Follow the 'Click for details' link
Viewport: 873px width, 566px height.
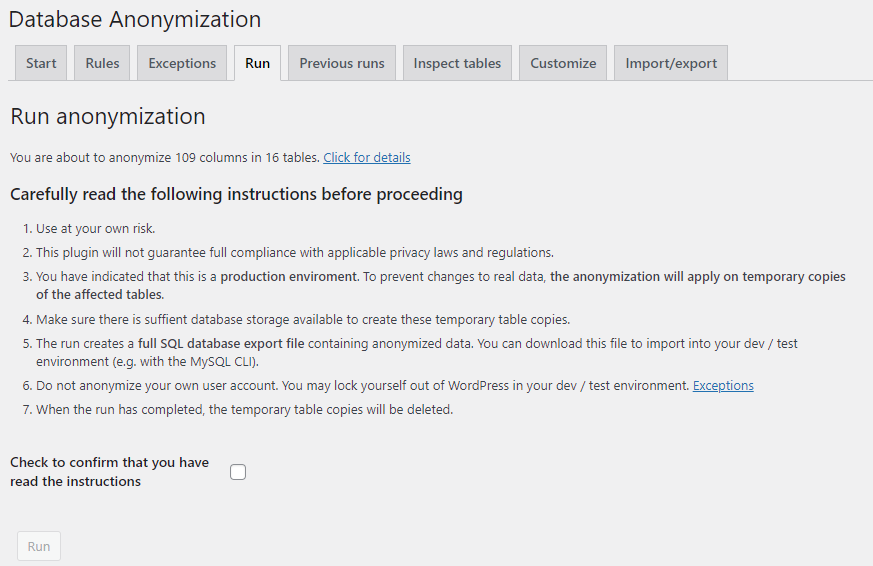366,158
